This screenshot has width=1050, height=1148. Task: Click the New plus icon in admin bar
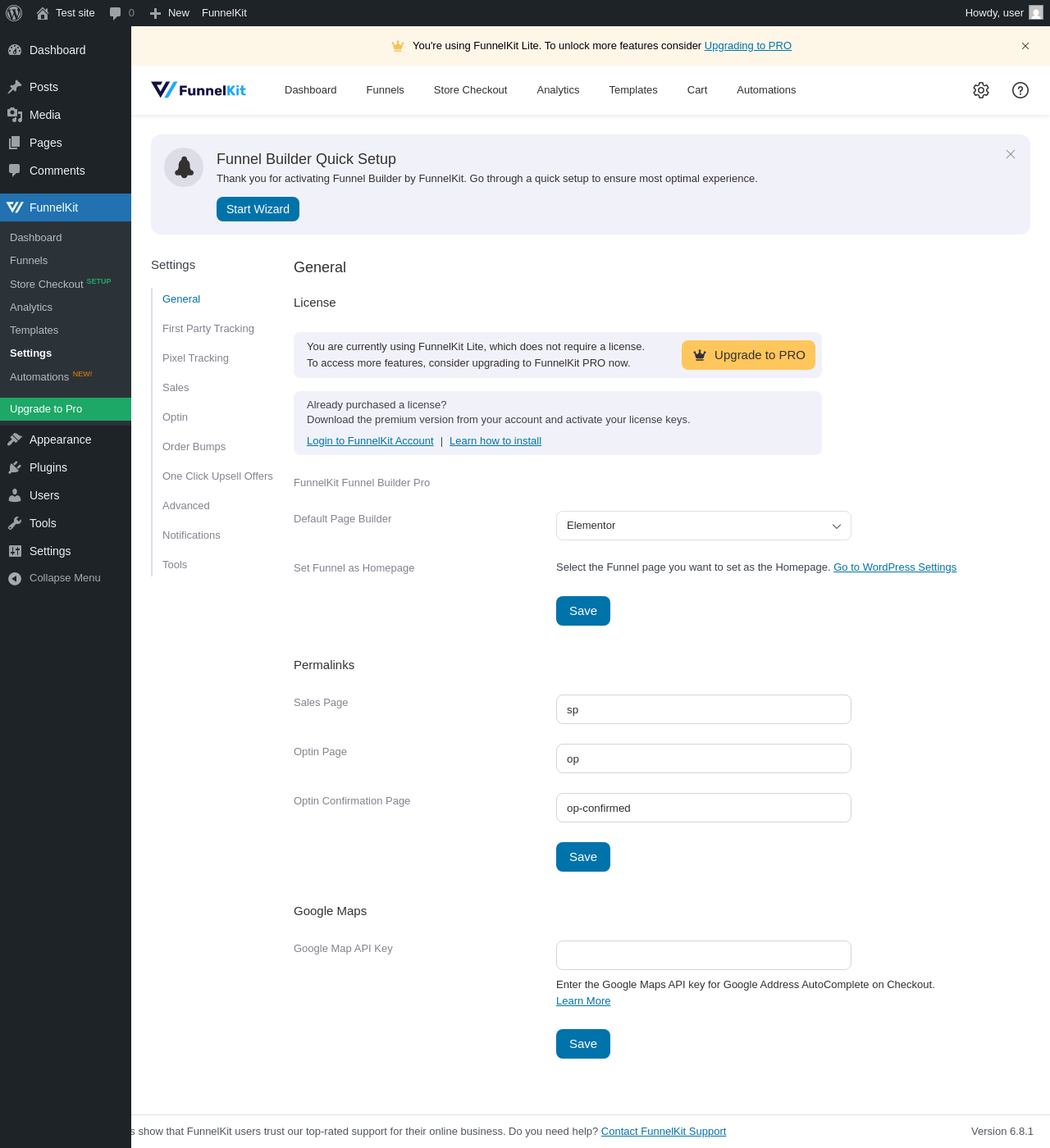pos(155,13)
